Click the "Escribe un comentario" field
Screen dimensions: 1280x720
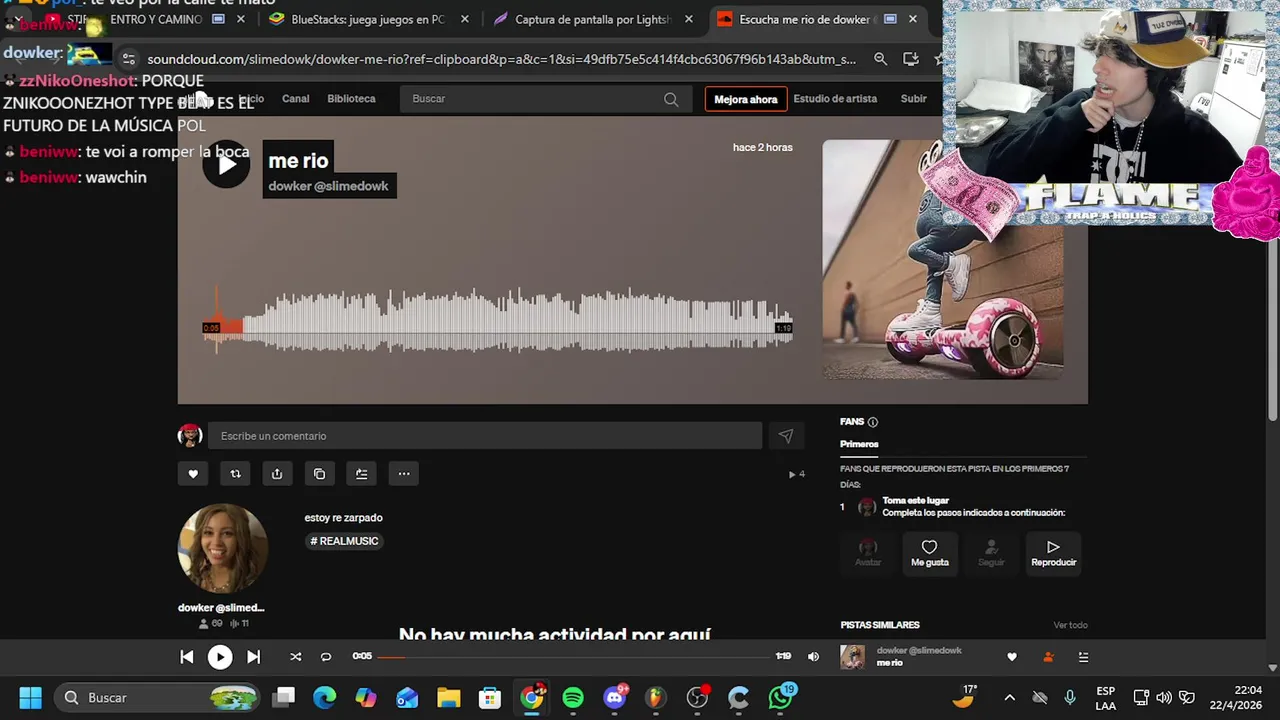485,436
